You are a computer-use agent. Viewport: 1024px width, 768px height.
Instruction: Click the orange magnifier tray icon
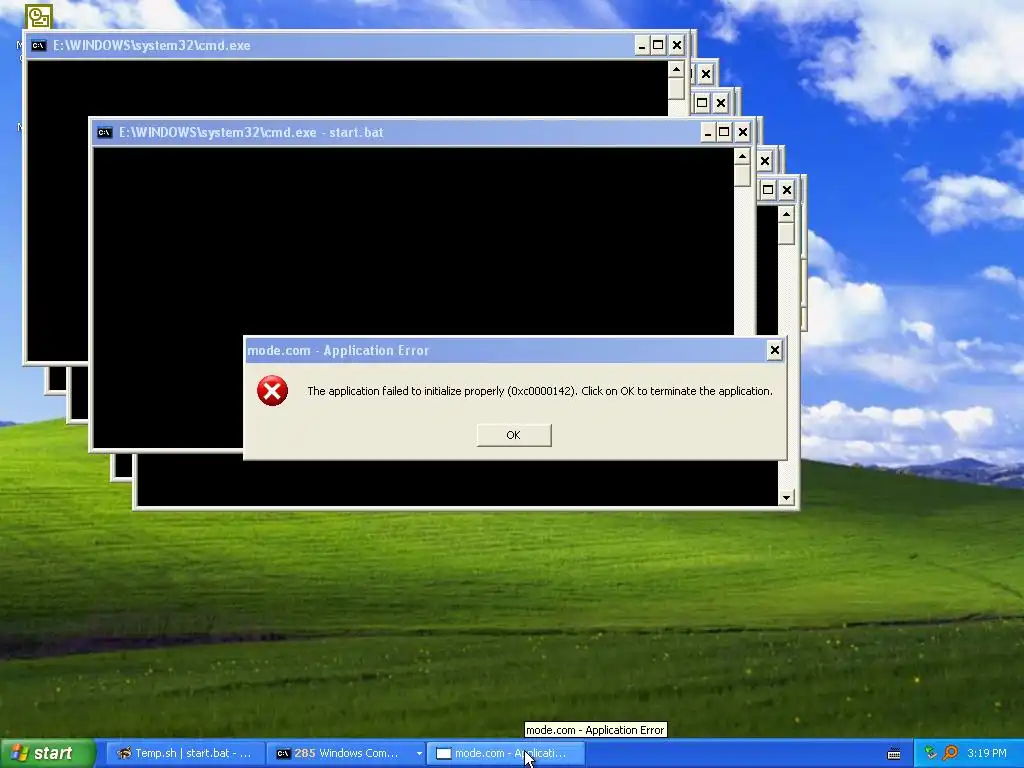pos(950,753)
